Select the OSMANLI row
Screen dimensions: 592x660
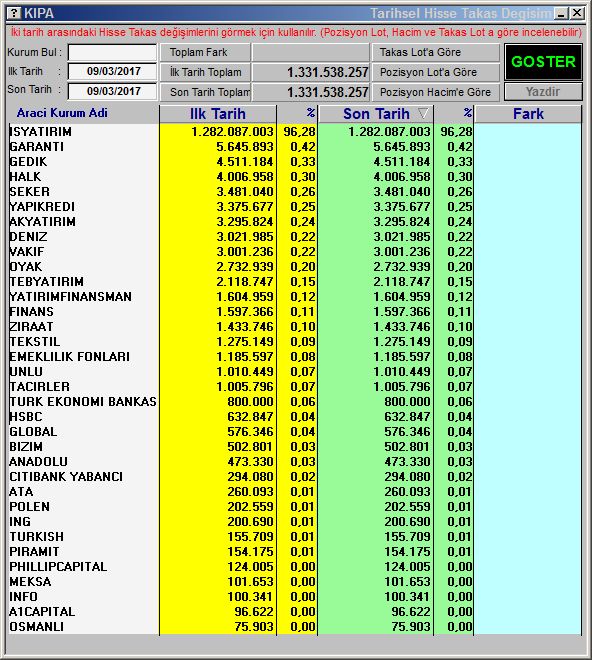tap(295, 627)
